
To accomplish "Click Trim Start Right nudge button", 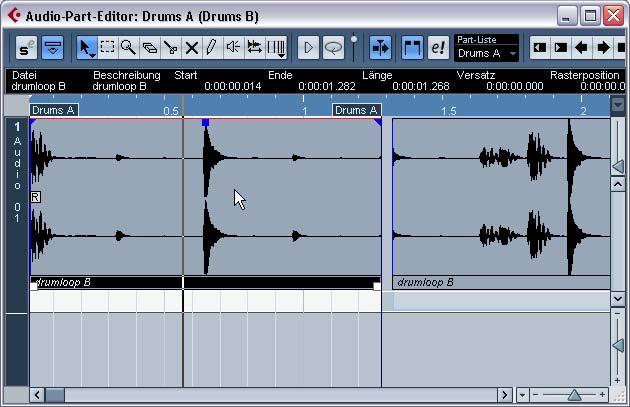I will [x=560, y=48].
